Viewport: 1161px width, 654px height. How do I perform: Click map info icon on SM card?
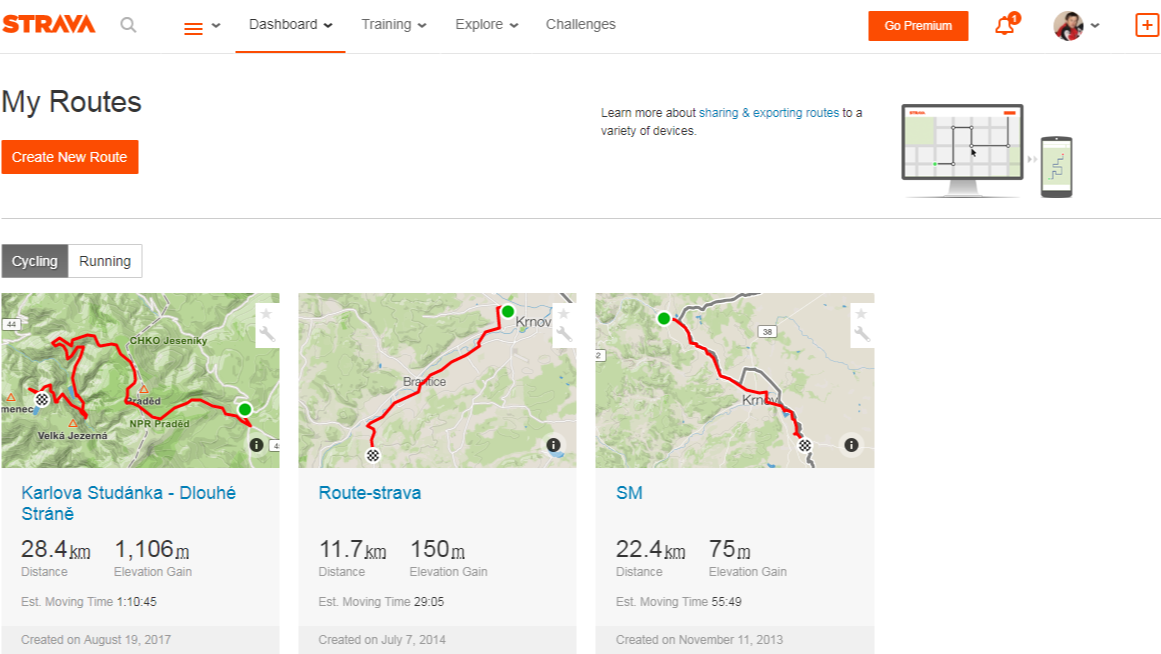click(x=851, y=445)
